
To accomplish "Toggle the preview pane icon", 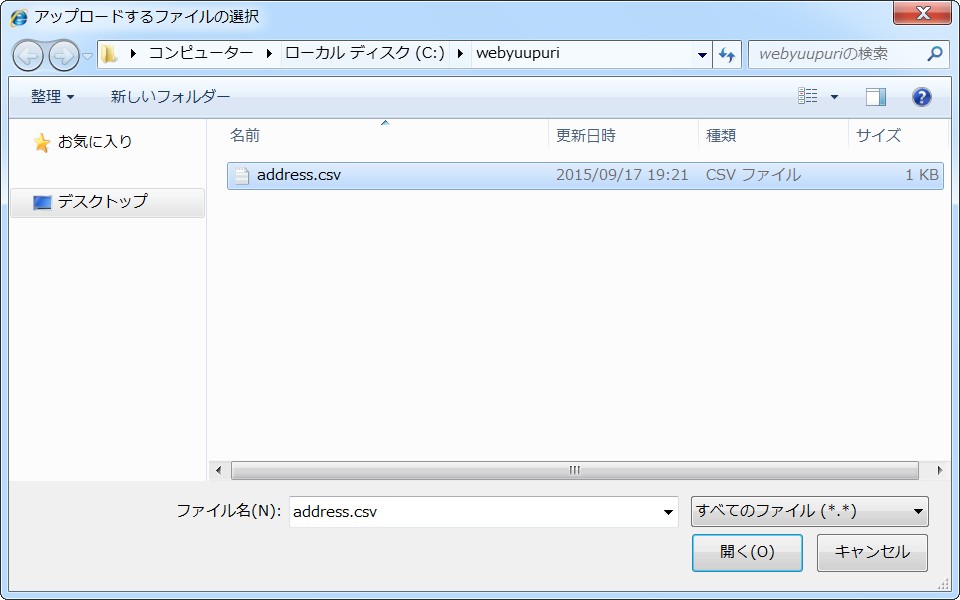I will (x=876, y=97).
